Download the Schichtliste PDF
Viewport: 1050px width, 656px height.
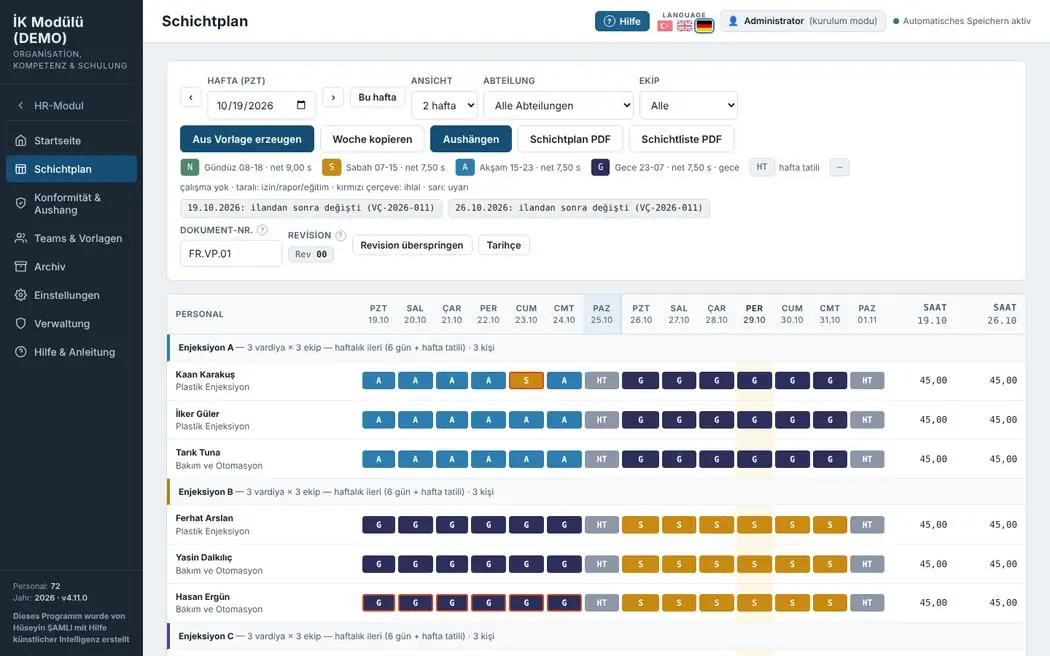click(682, 139)
